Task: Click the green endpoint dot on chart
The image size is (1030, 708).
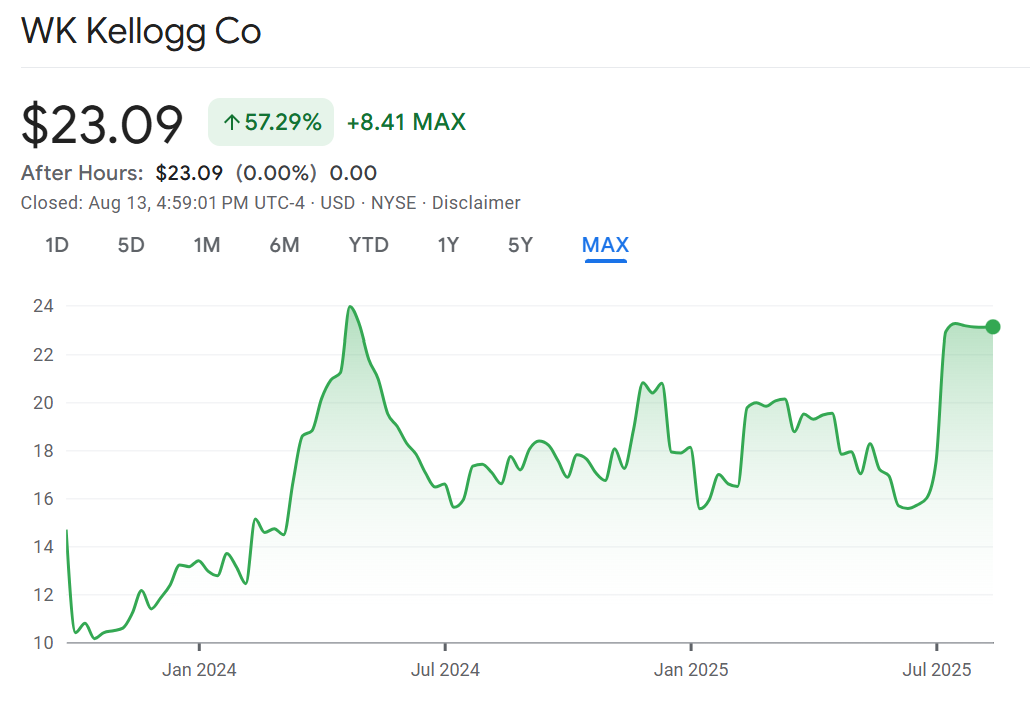Action: [x=993, y=326]
